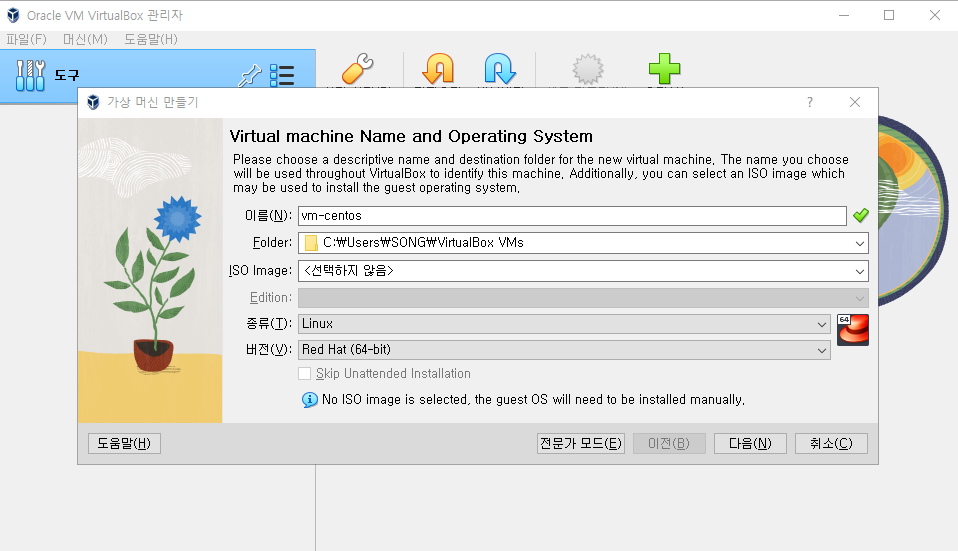Click the flower illustration in dialog
This screenshot has height=551, width=958.
(x=150, y=271)
